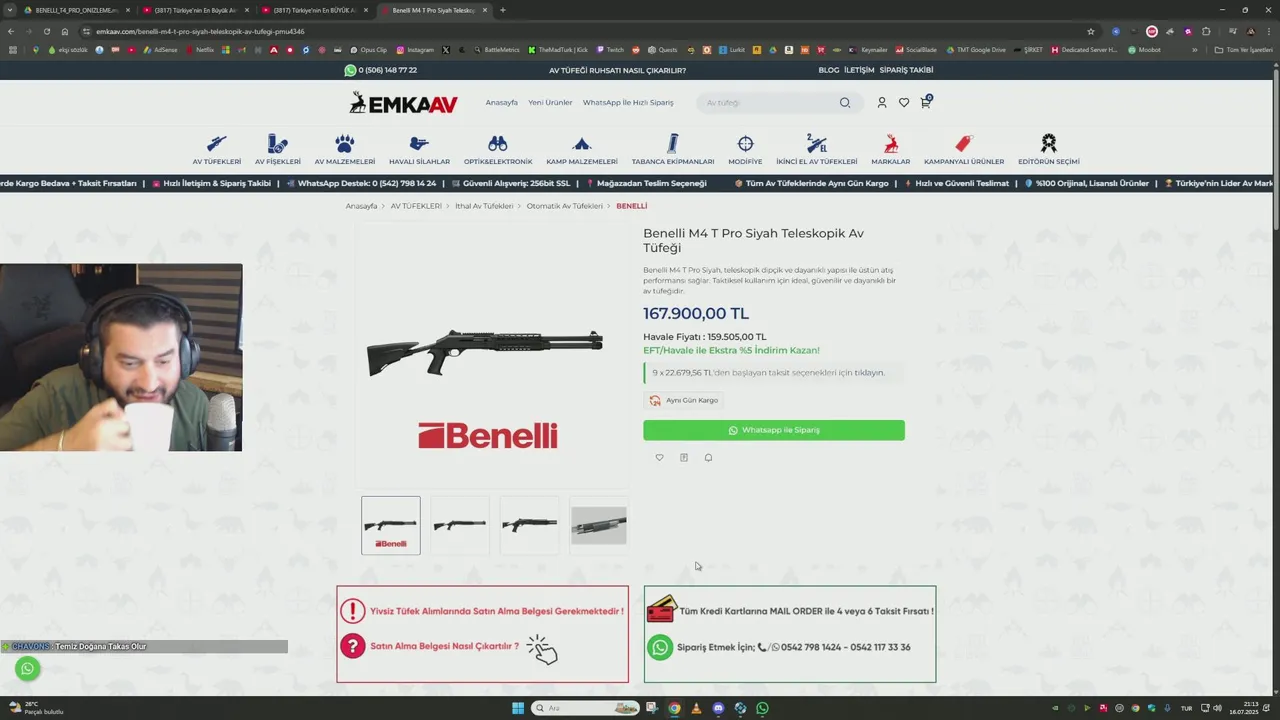Open the HAVALI SİLAHLAR category icon
Viewport: 1280px width, 720px height.
(x=419, y=144)
